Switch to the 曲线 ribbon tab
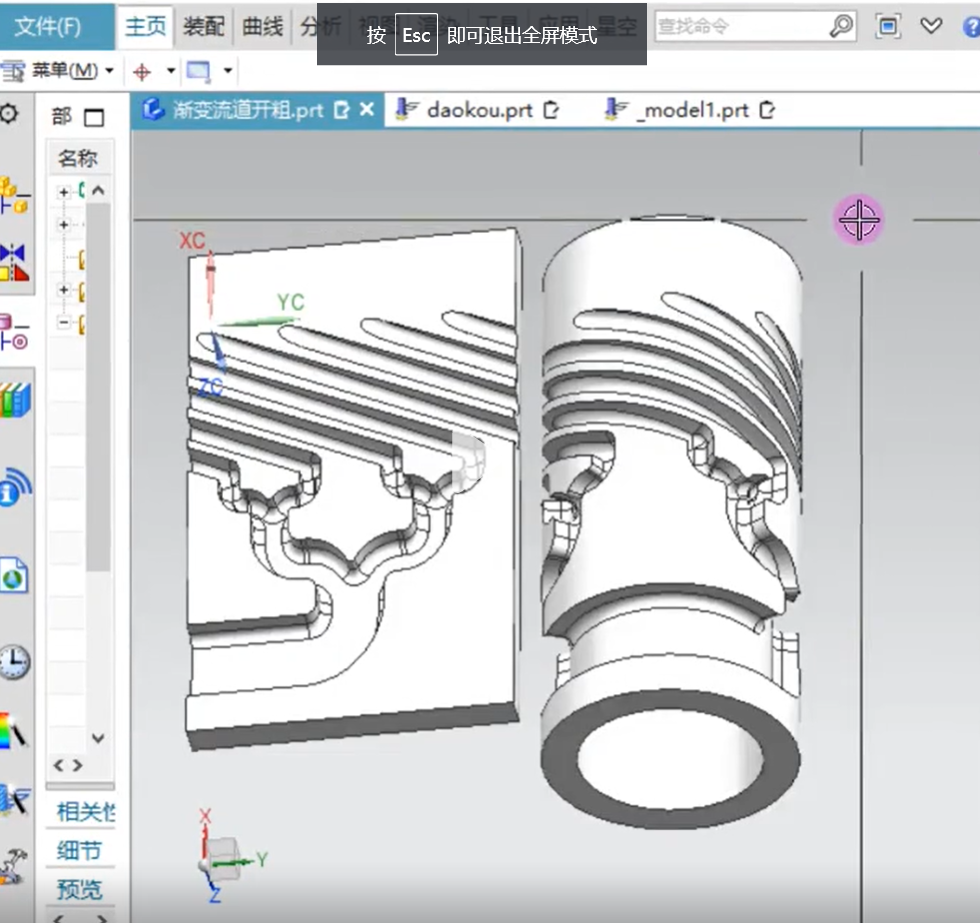980x923 pixels. [x=262, y=26]
